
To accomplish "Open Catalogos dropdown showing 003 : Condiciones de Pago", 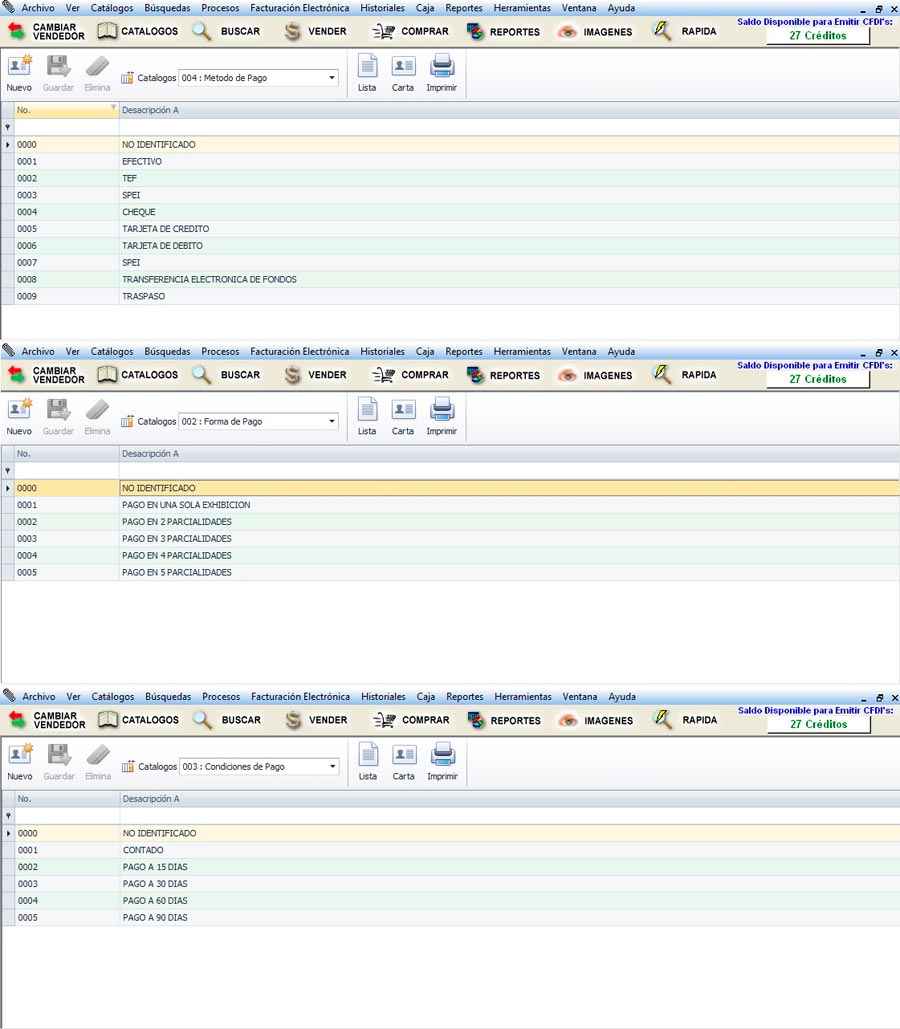I will (x=259, y=766).
